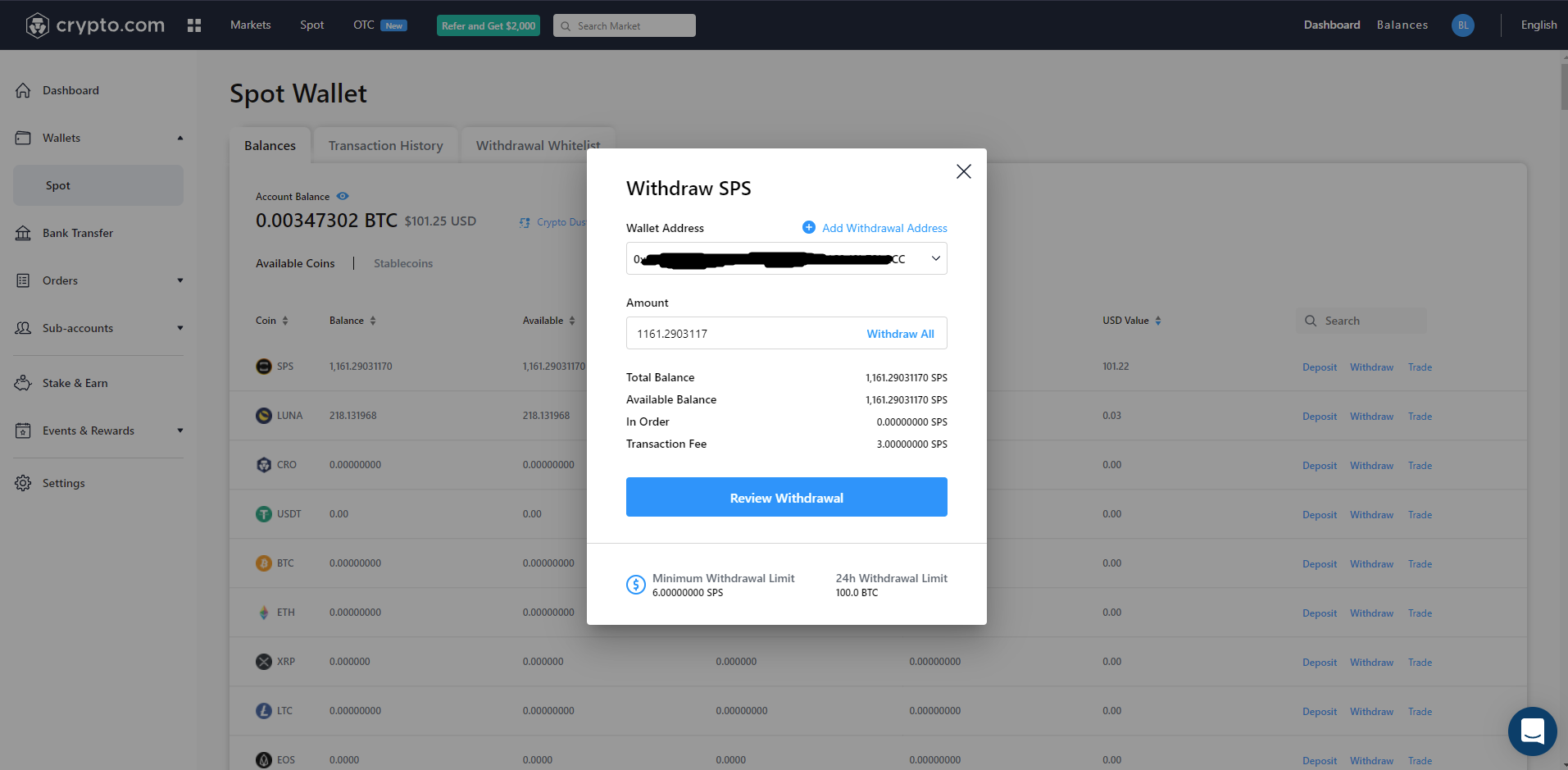Select the Available Coins filter tab
The width and height of the screenshot is (1568, 770).
click(295, 263)
